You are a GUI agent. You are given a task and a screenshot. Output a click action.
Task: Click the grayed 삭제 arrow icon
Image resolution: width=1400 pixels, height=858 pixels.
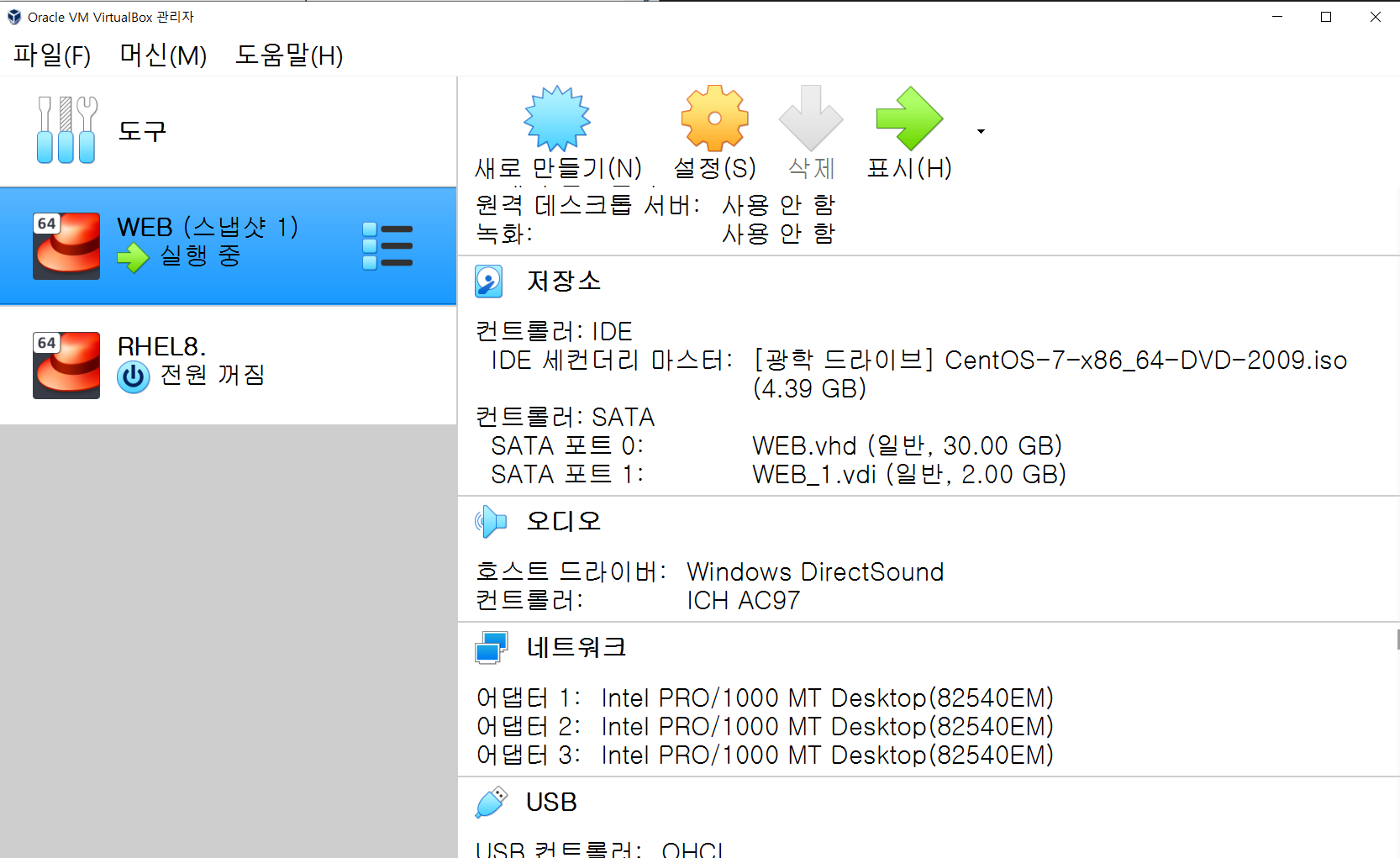coord(811,118)
